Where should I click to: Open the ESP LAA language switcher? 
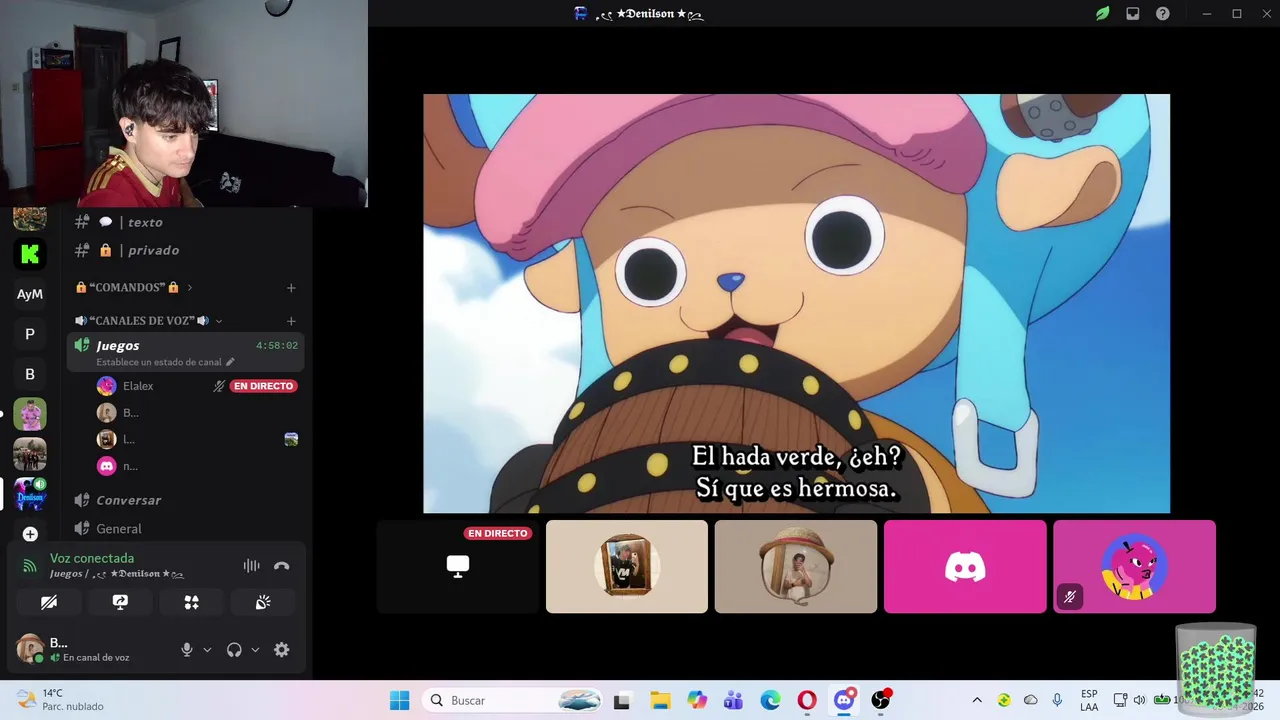(x=1089, y=700)
